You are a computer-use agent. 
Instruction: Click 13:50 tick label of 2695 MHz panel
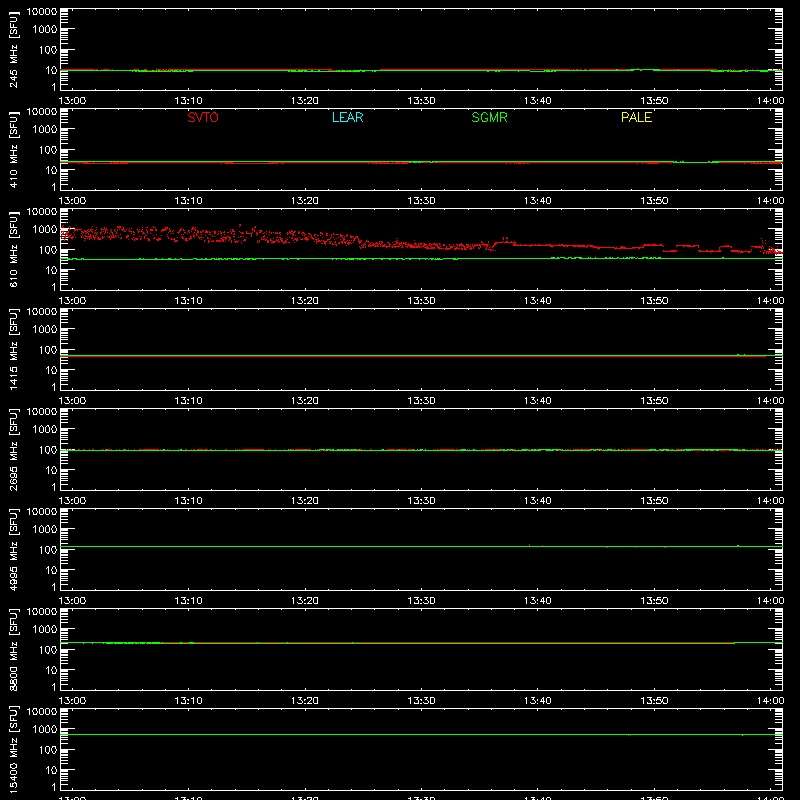[654, 501]
